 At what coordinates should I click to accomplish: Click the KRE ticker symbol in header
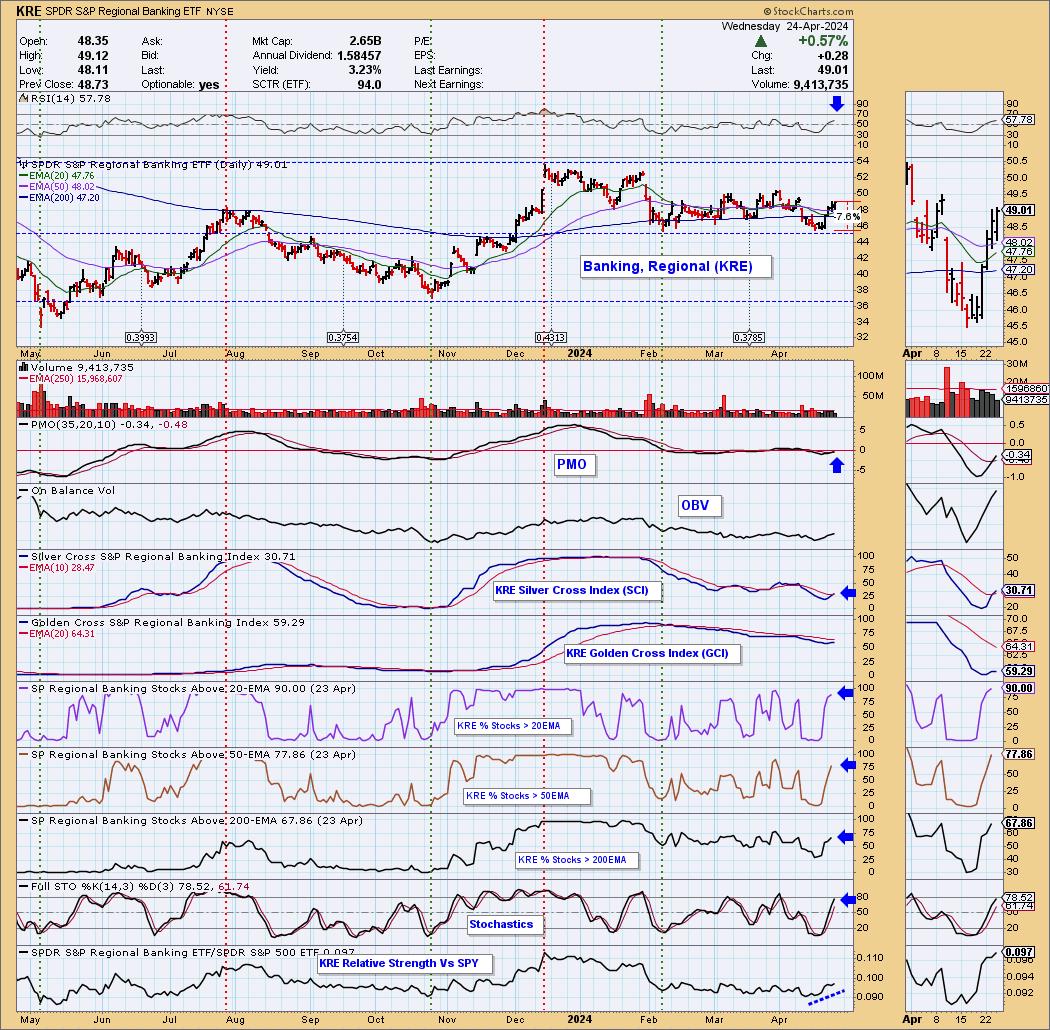point(29,11)
